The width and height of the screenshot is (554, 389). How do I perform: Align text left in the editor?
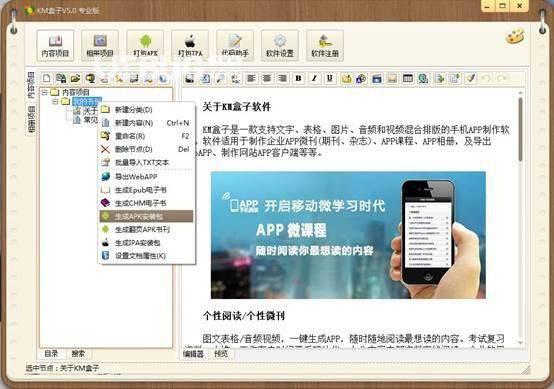(x=251, y=78)
